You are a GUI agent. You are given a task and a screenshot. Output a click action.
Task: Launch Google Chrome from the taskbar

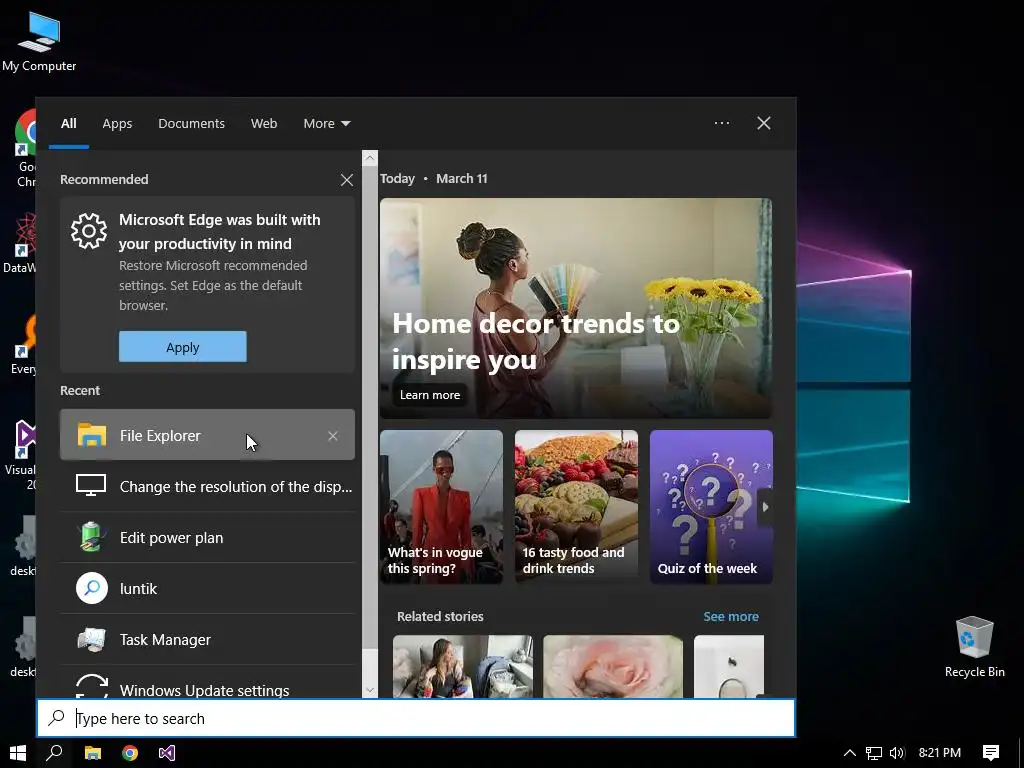(x=130, y=753)
